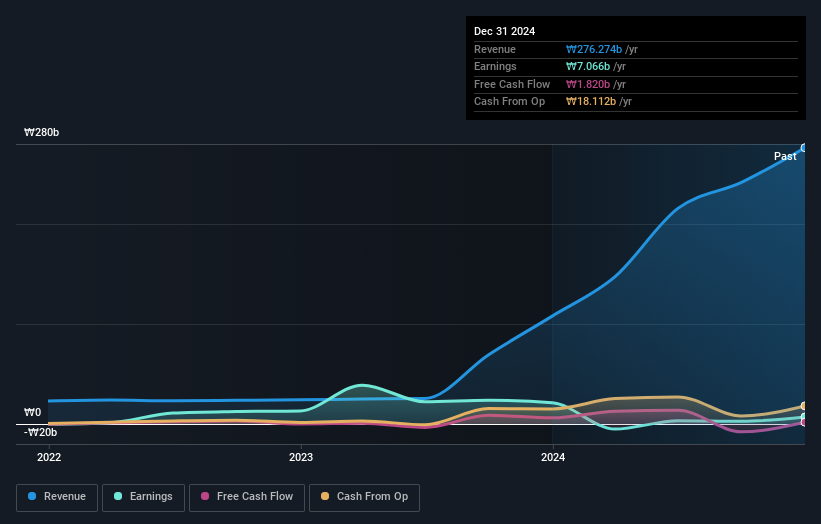821x524 pixels.
Task: Click the Cash From Op label in tooltip
Action: coord(509,102)
